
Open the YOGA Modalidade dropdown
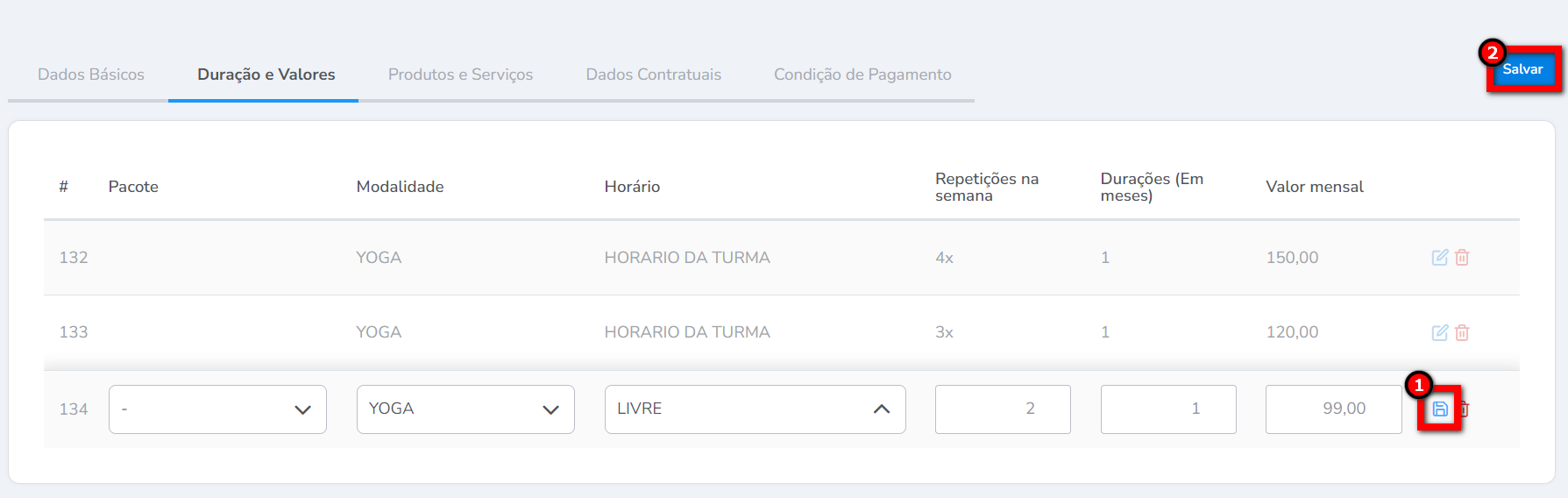pyautogui.click(x=465, y=409)
